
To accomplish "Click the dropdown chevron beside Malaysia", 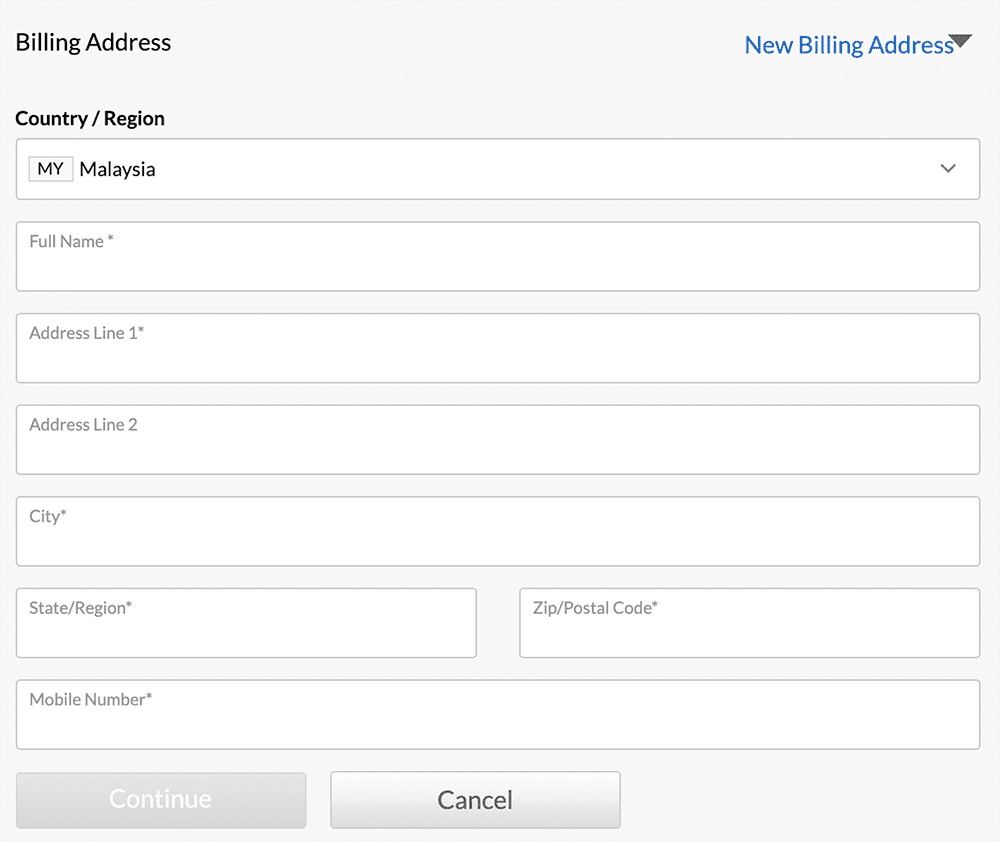I will tap(947, 168).
